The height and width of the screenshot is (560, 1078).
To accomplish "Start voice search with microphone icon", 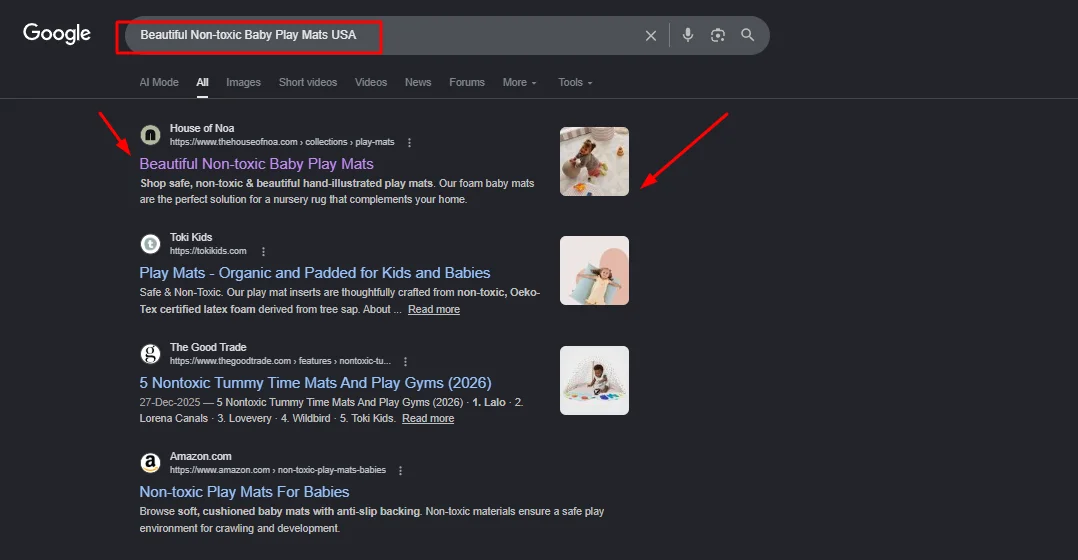I will [x=688, y=35].
